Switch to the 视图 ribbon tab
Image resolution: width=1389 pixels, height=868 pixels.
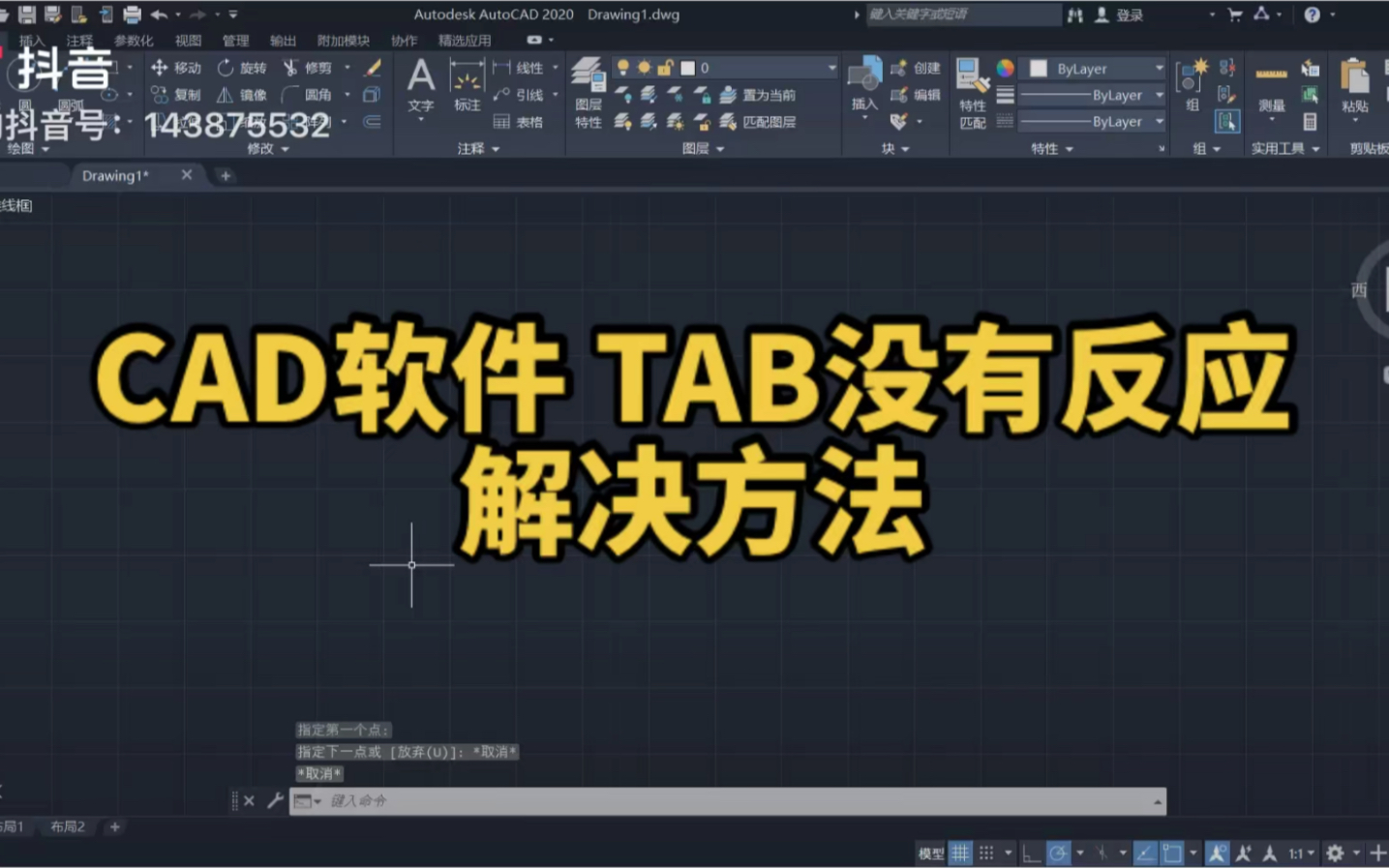click(188, 41)
